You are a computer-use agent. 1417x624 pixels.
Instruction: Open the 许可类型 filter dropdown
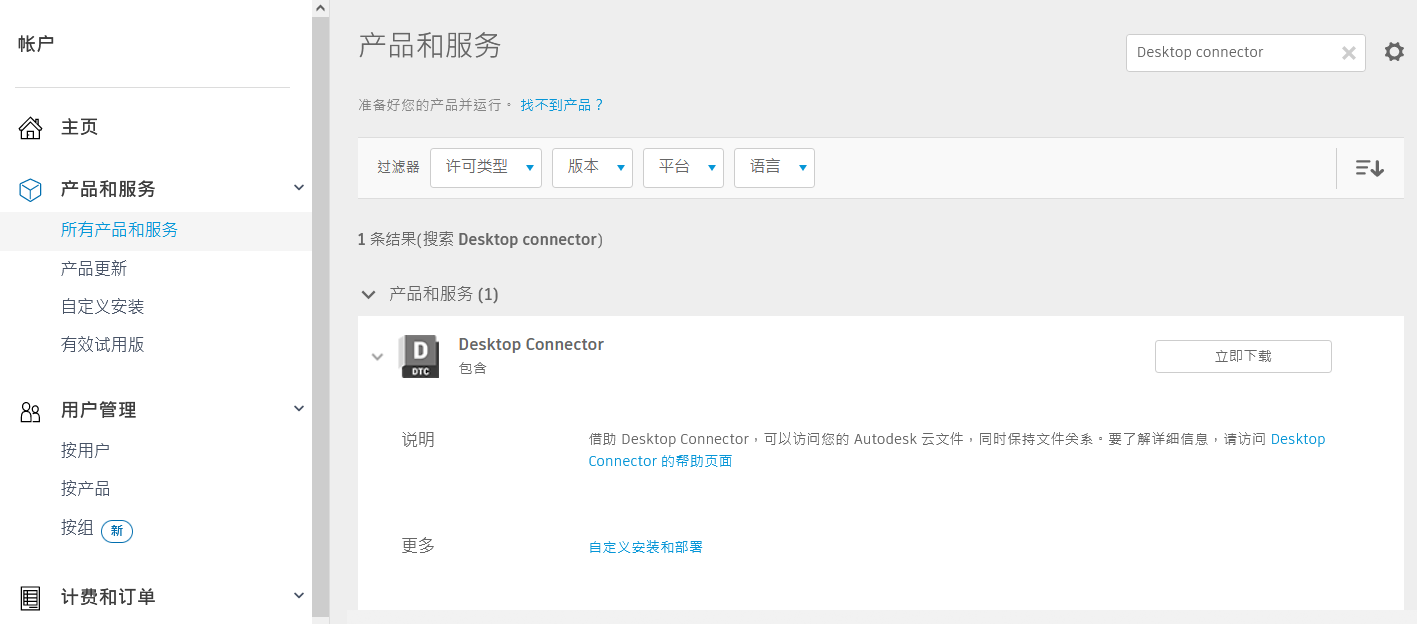click(x=486, y=168)
